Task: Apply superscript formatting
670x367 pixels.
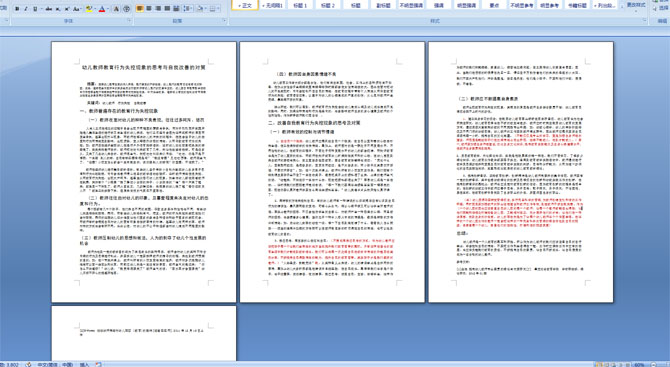Action: click(x=67, y=9)
